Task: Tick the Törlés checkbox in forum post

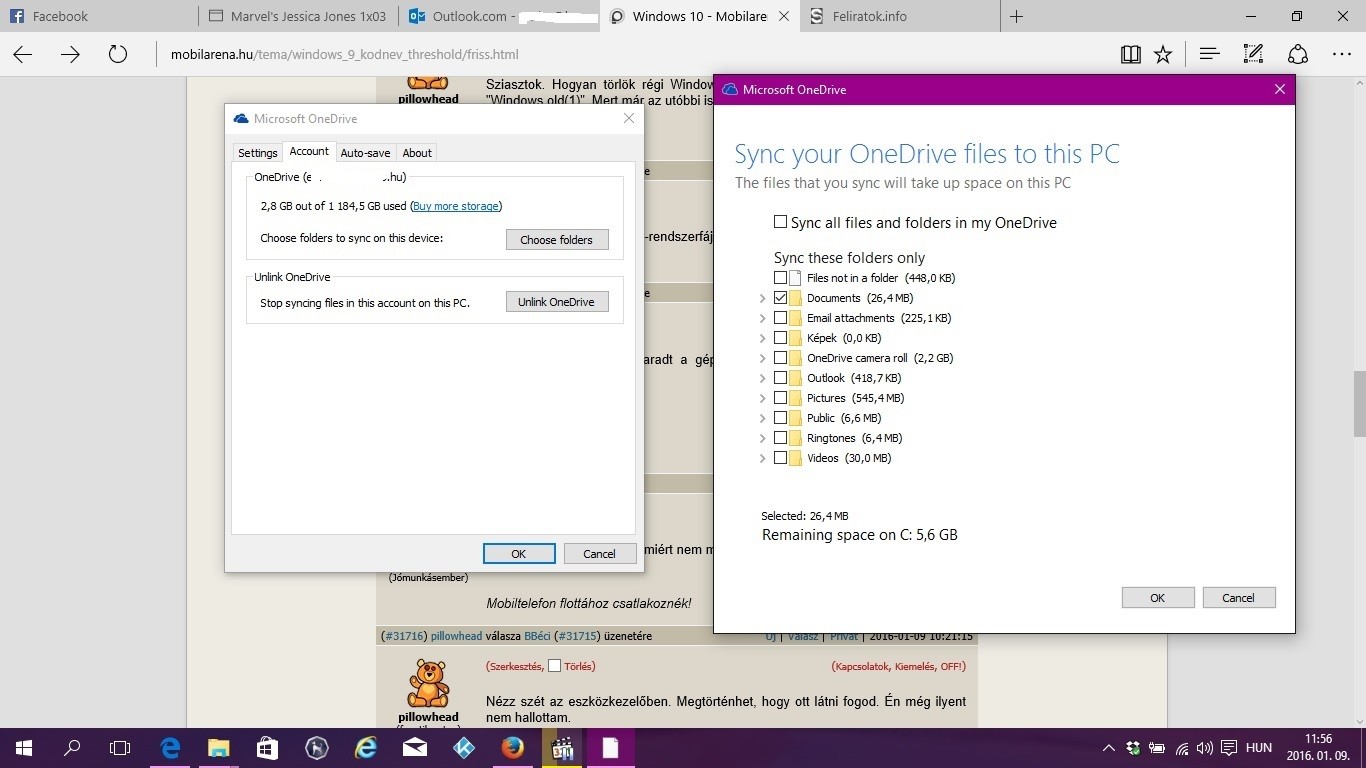Action: click(555, 666)
